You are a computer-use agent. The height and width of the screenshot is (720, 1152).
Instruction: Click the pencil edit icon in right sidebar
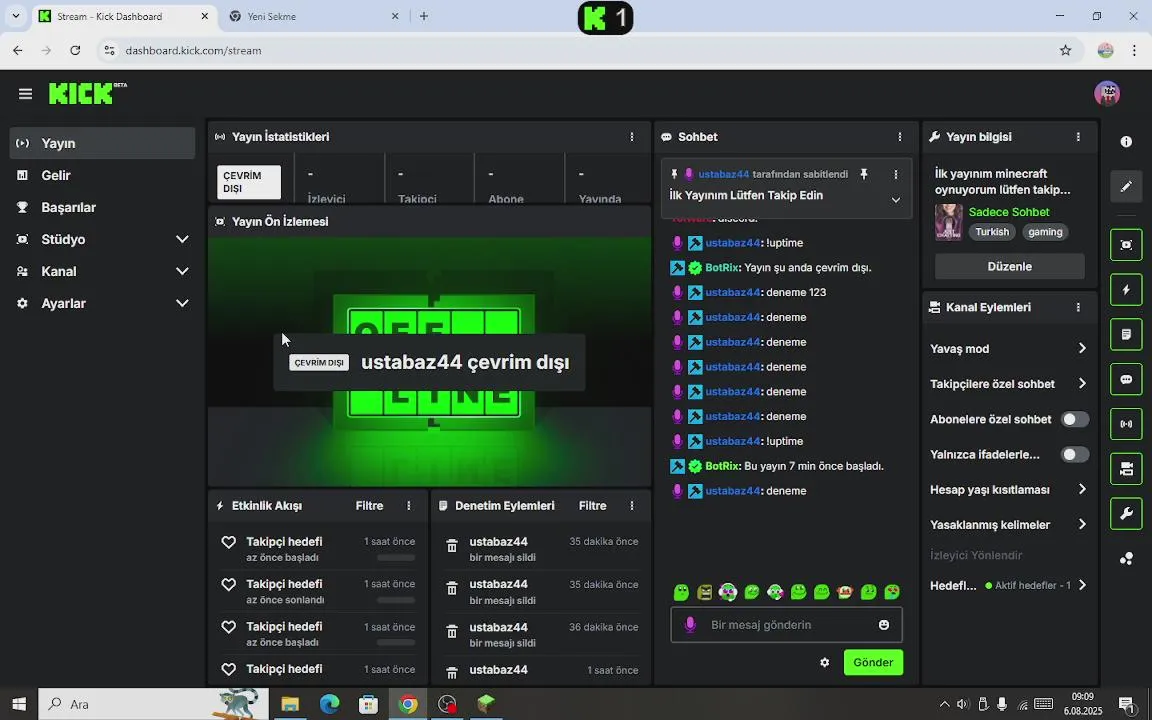pyautogui.click(x=1126, y=187)
